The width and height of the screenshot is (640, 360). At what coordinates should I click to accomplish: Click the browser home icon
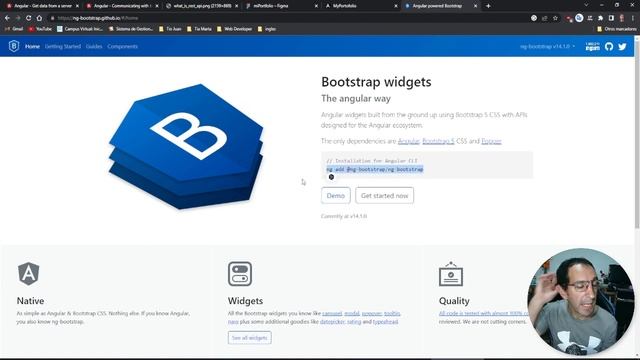coord(39,18)
